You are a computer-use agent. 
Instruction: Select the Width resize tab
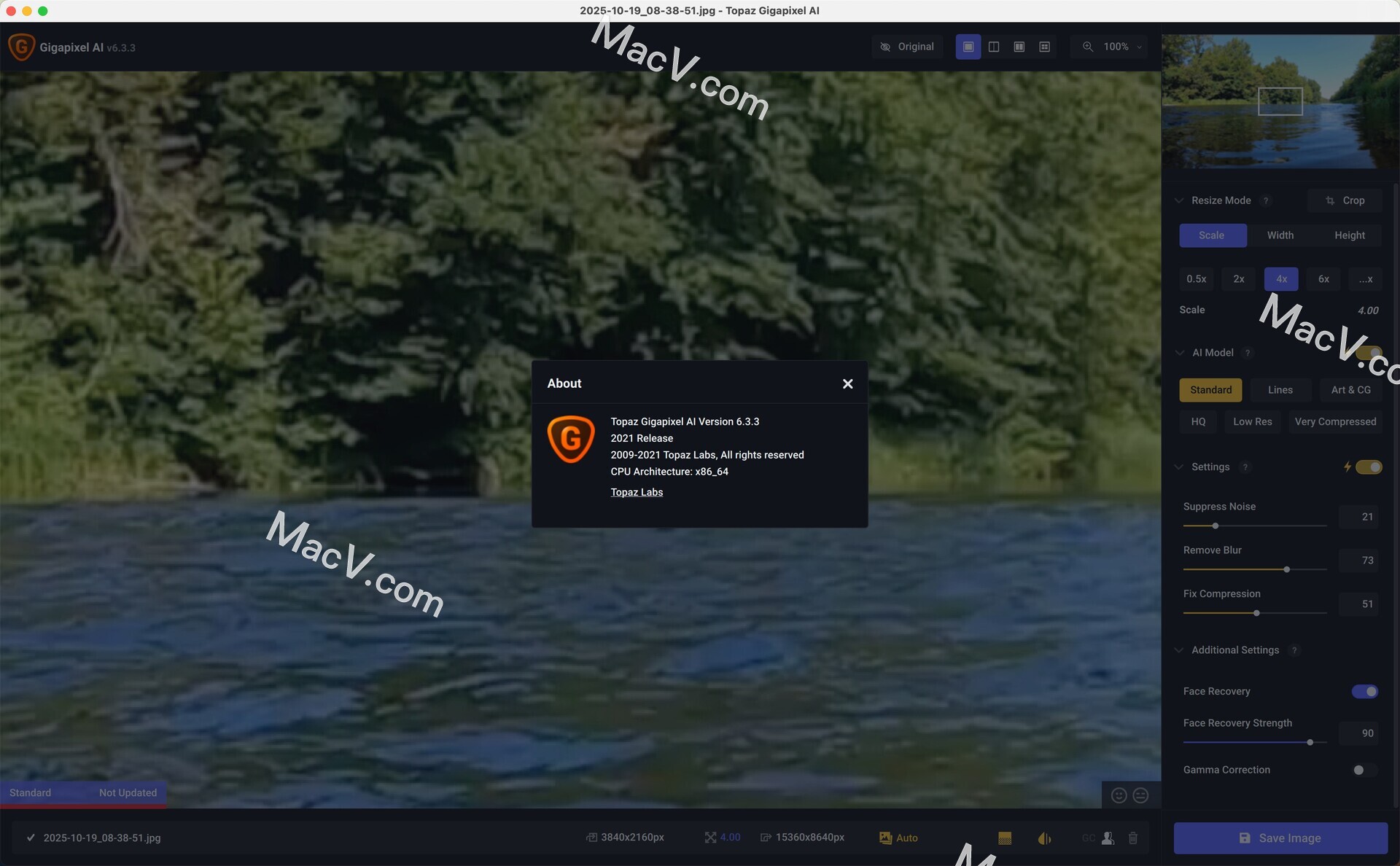click(x=1280, y=235)
